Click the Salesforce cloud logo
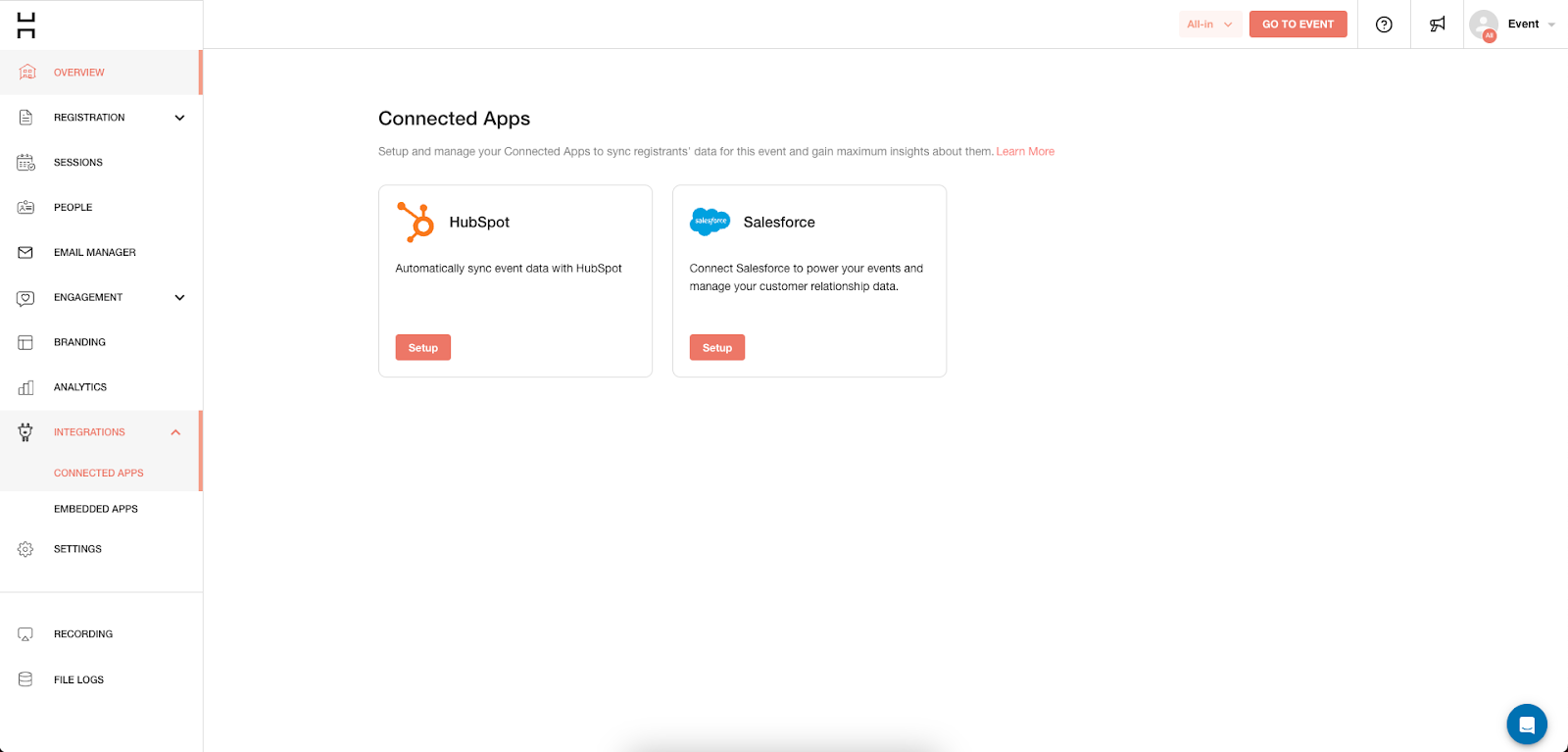Image resolution: width=1568 pixels, height=752 pixels. 710,222
